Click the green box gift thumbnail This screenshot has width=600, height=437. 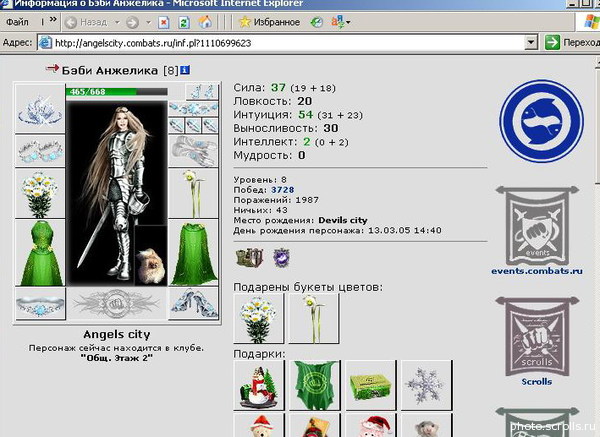pyautogui.click(x=370, y=385)
